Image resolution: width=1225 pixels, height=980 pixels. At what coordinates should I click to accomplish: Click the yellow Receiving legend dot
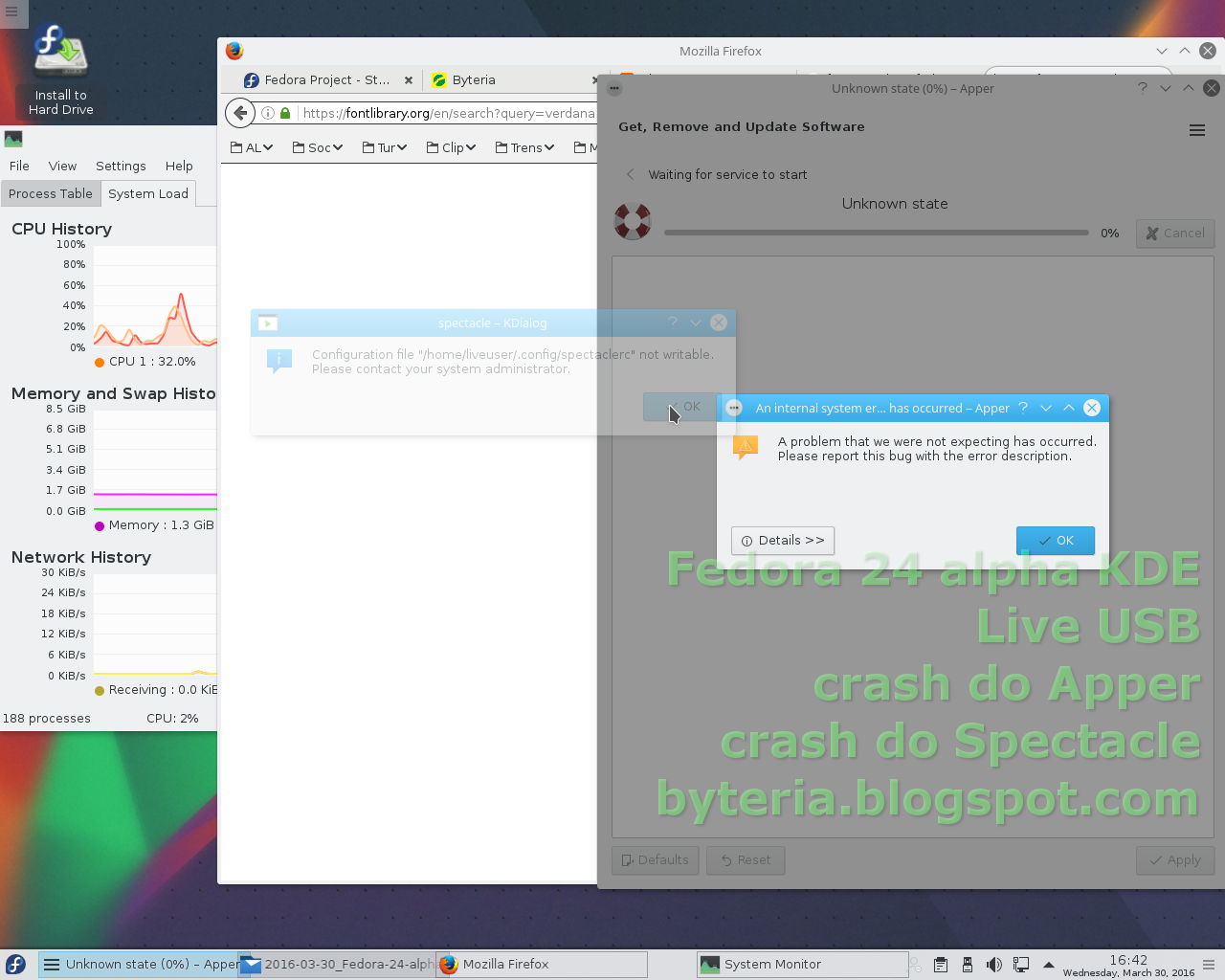click(x=100, y=690)
